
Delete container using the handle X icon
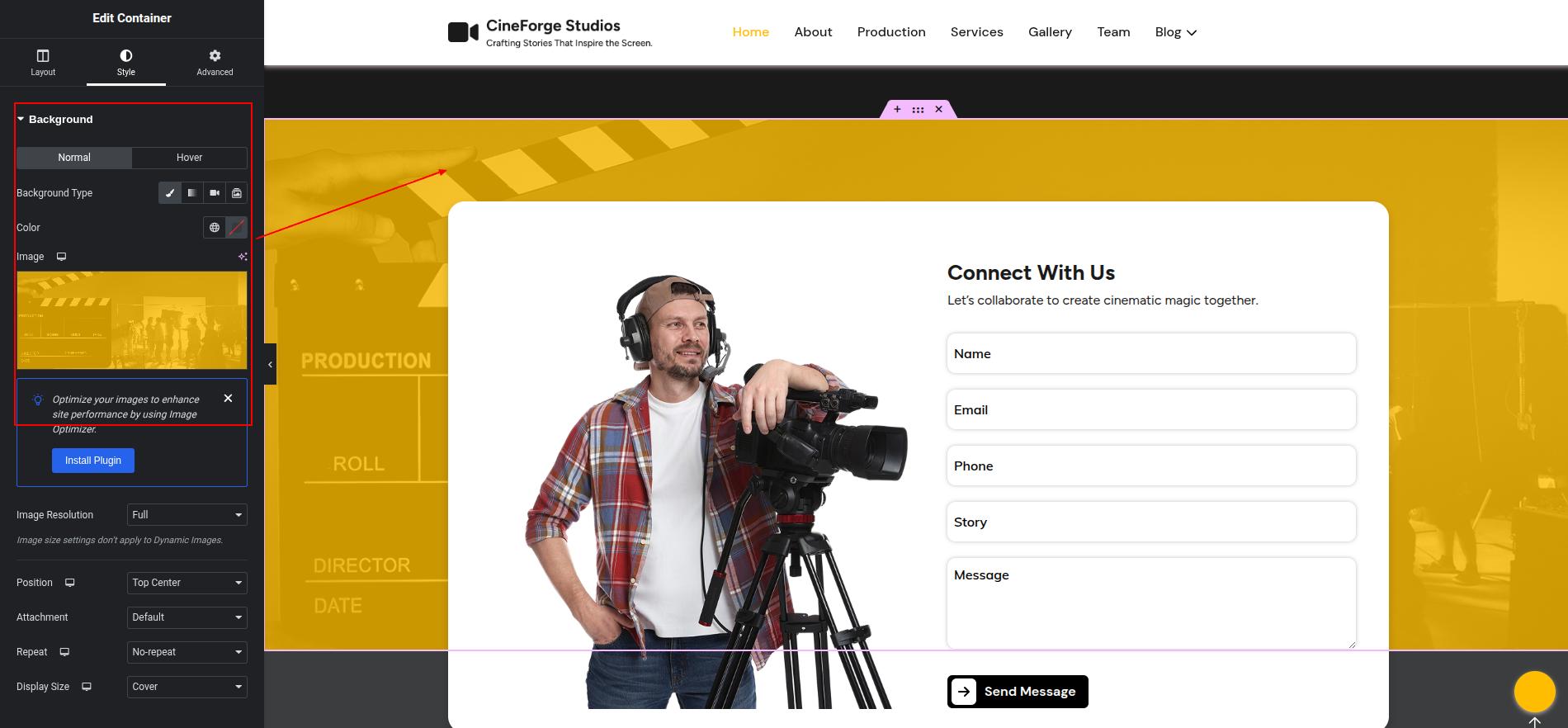point(938,109)
